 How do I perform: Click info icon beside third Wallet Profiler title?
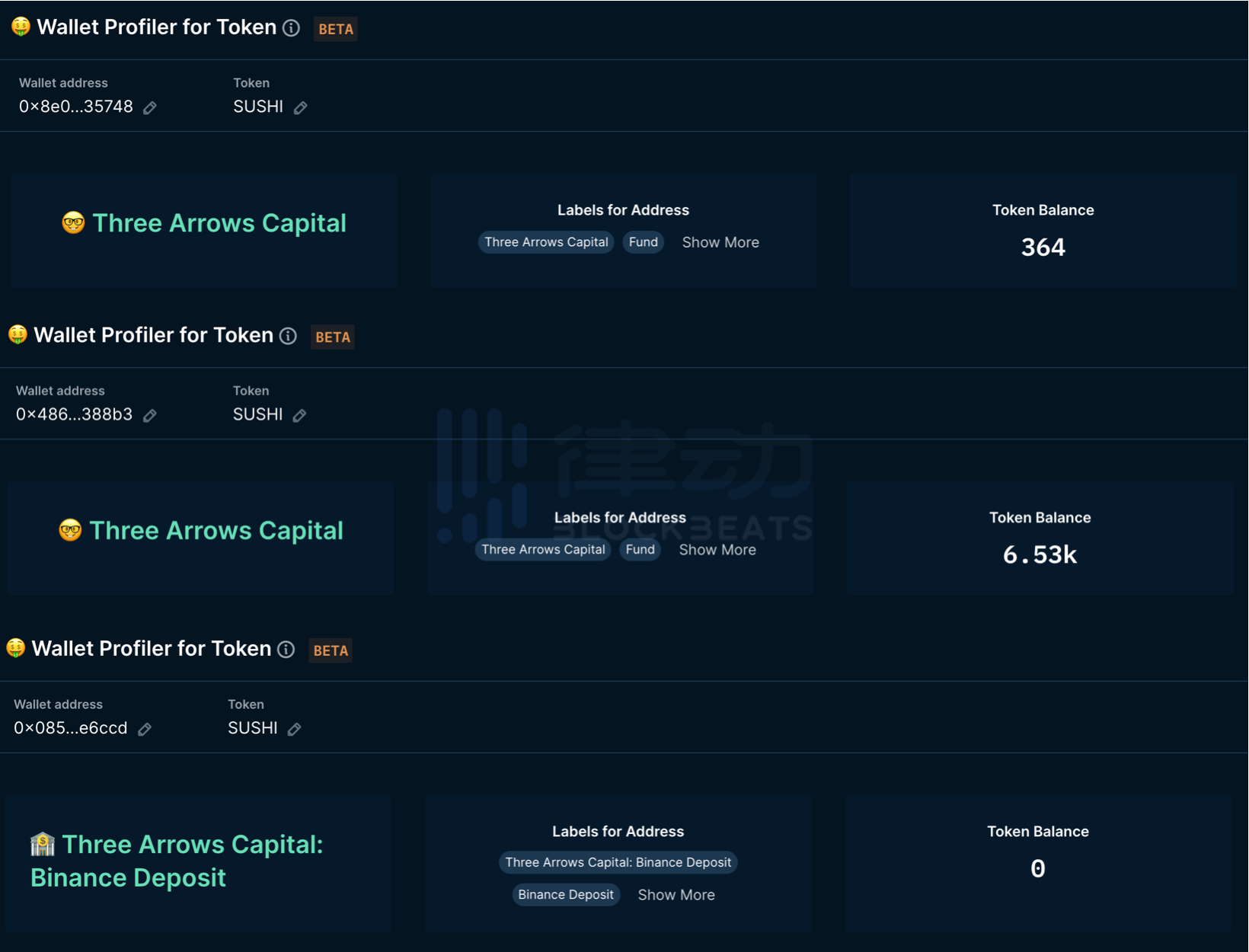coord(286,649)
